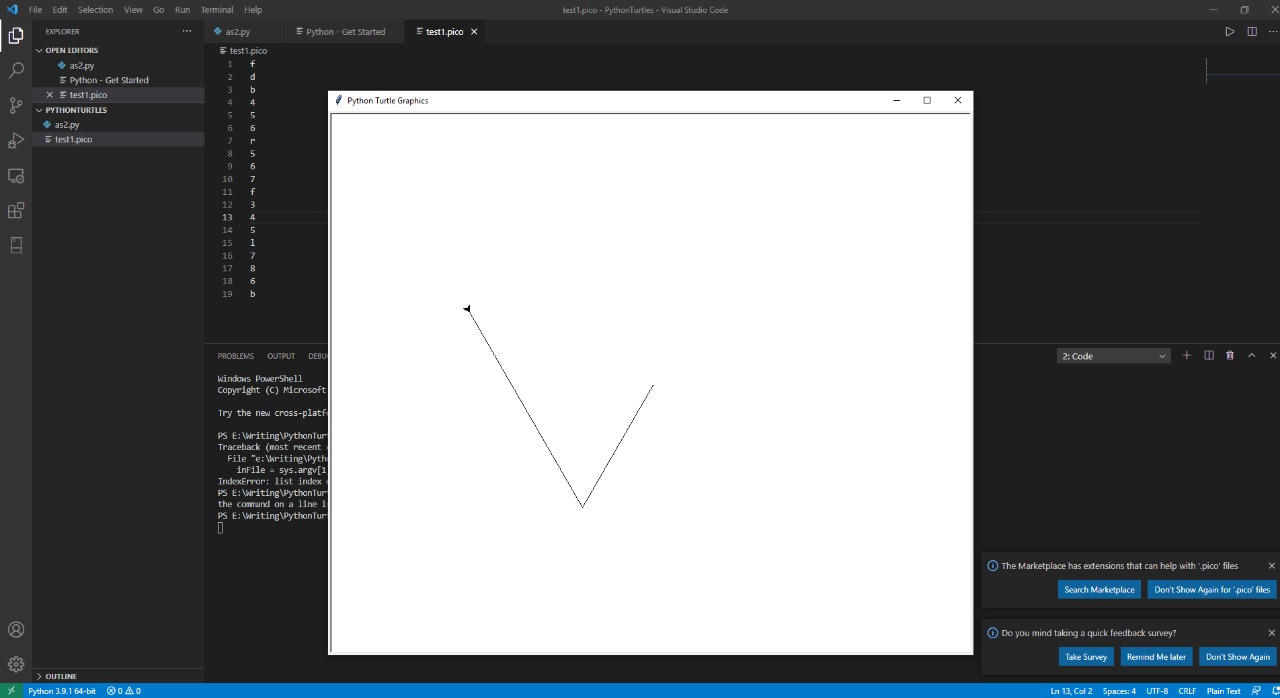
Task: Click the Search Marketplace button
Action: click(1099, 590)
